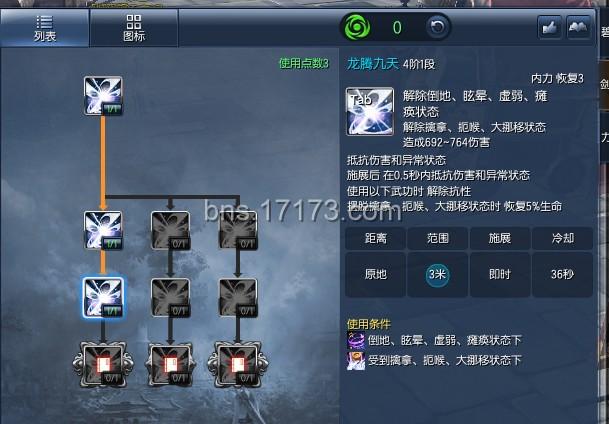Click the Tab skill icon in details

tap(370, 112)
